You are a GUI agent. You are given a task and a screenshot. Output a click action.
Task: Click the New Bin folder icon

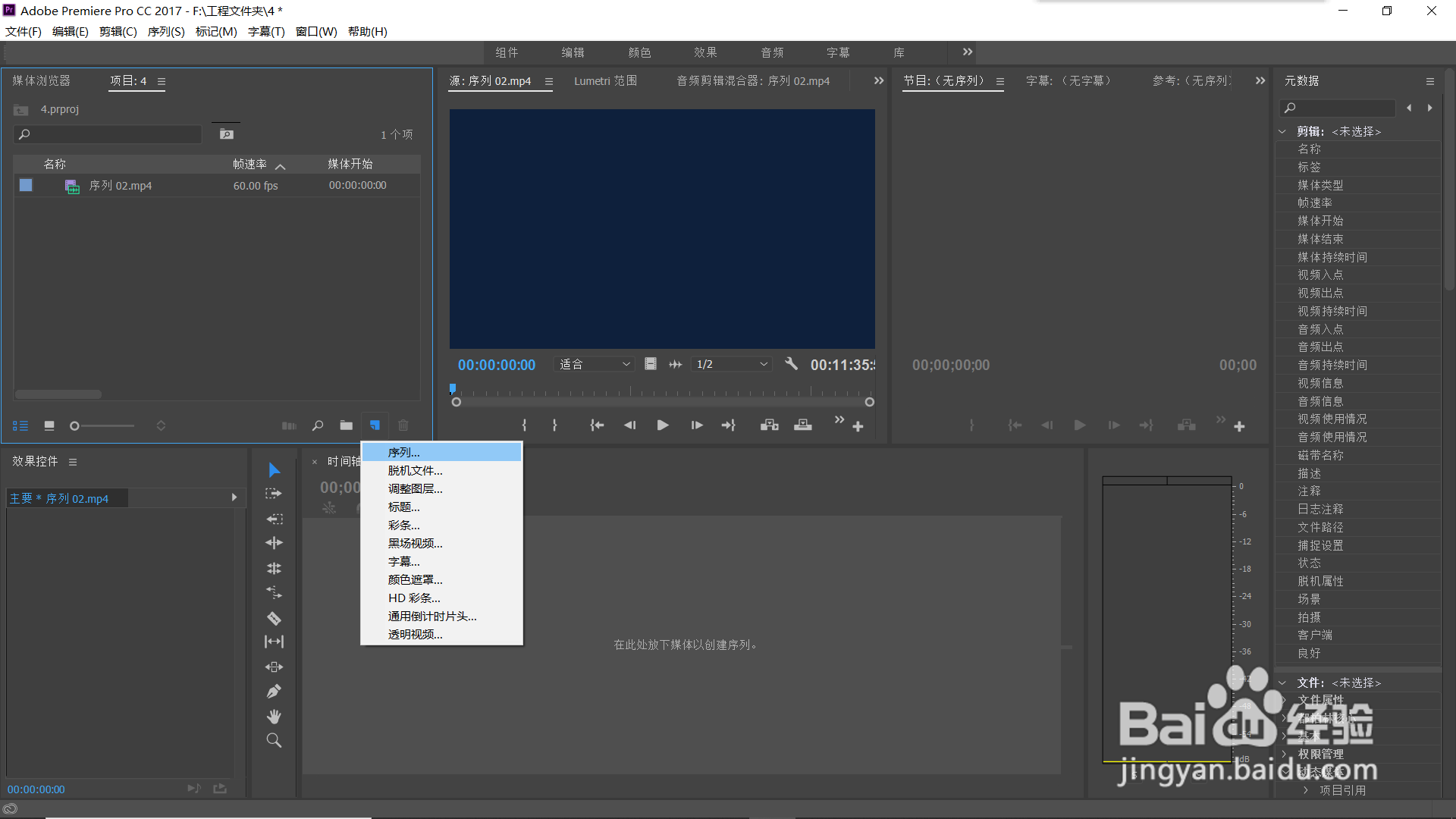[346, 425]
